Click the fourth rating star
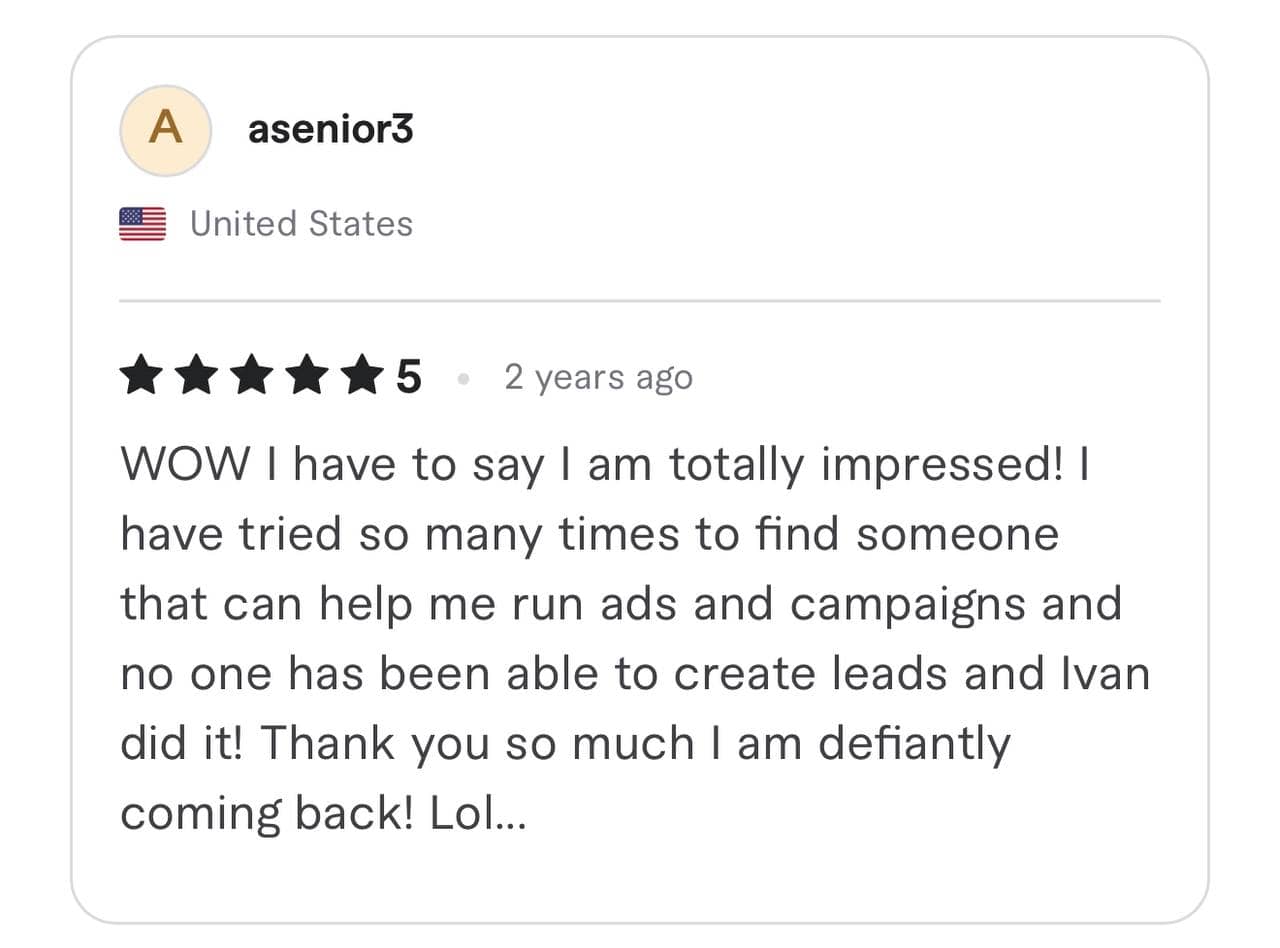Viewport: 1280px width, 948px height. [x=305, y=378]
